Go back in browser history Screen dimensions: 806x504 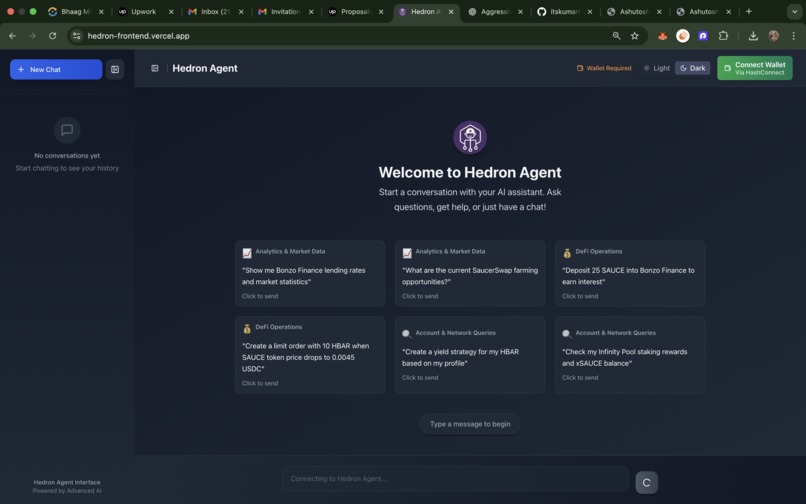tap(12, 36)
